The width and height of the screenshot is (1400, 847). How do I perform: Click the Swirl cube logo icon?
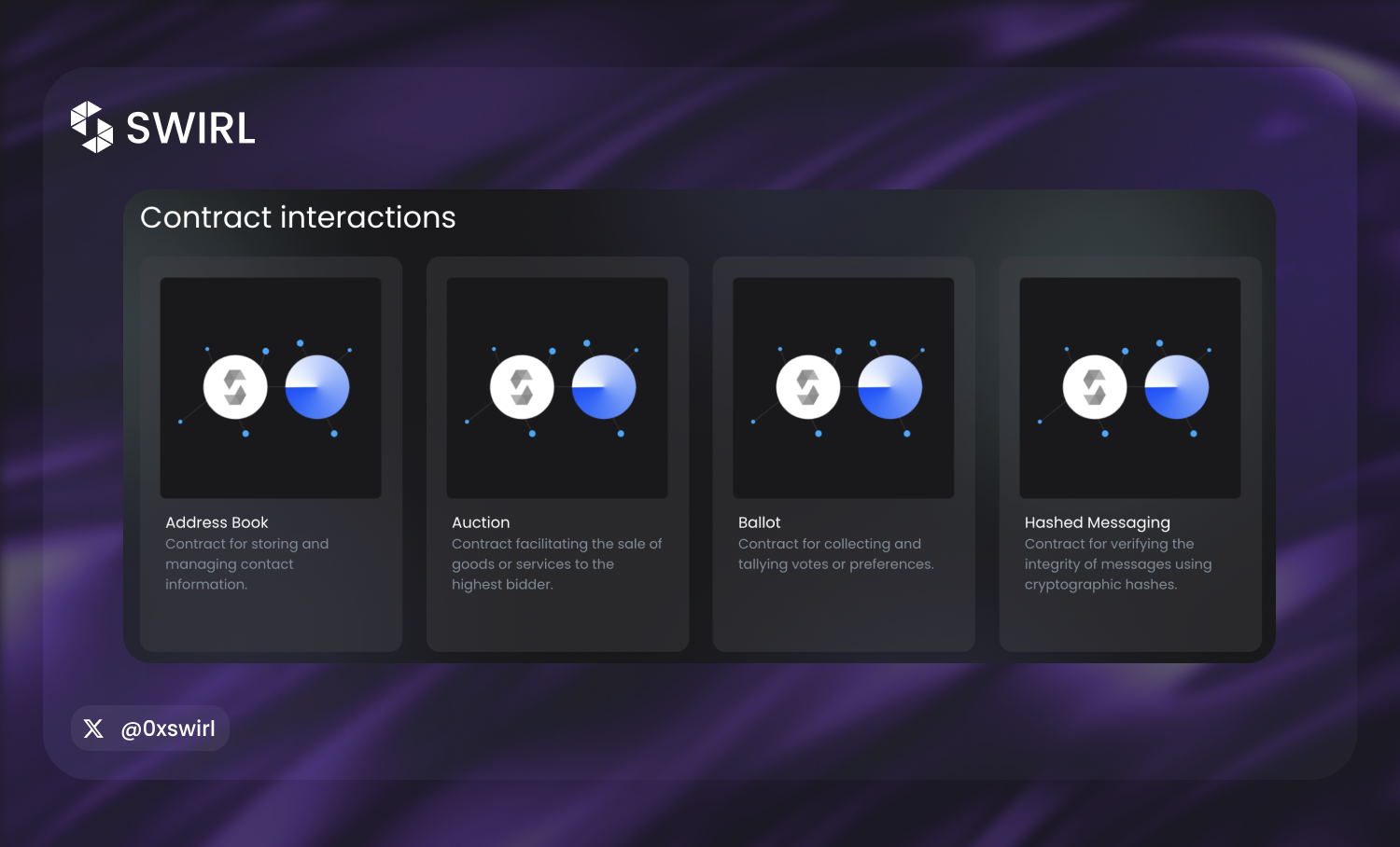91,127
